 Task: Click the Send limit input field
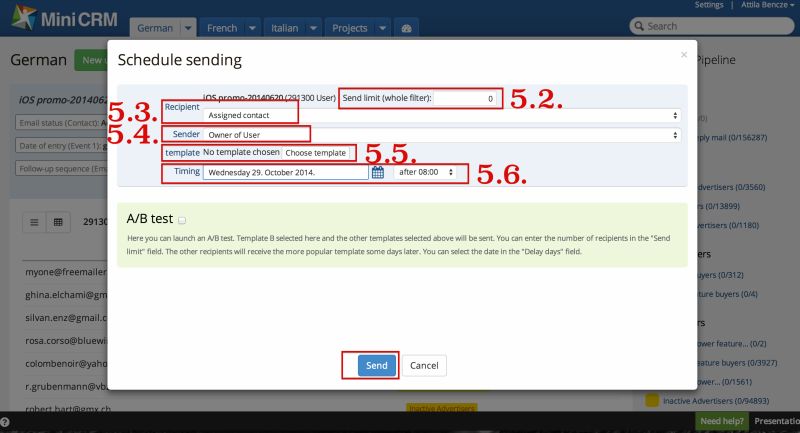coord(465,98)
